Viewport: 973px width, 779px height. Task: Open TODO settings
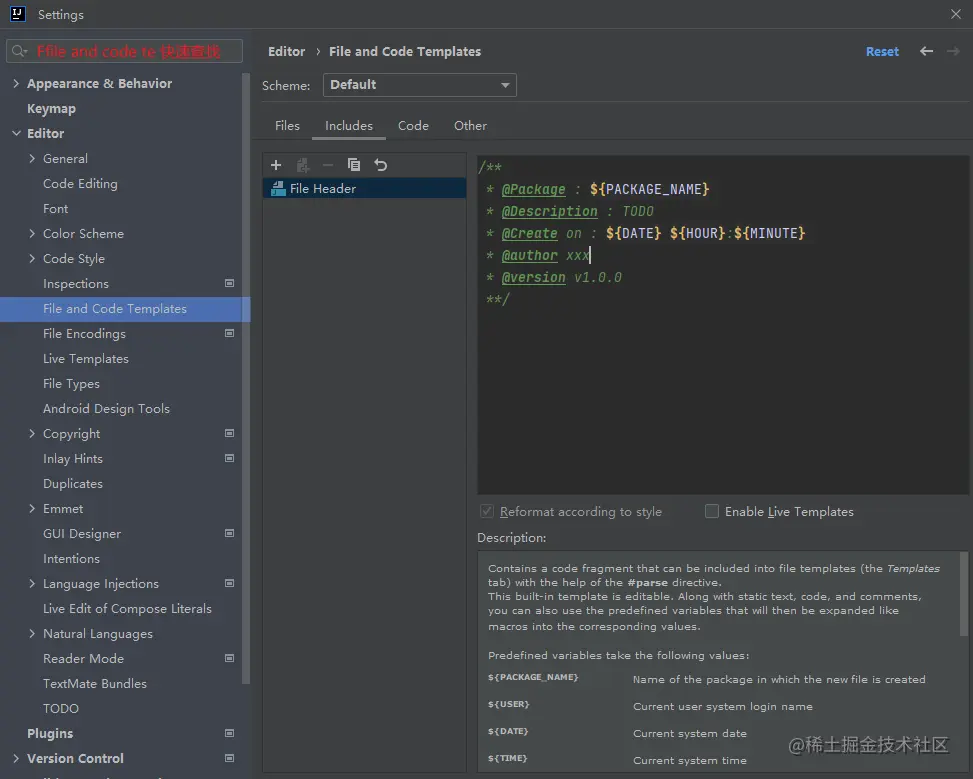tap(61, 708)
